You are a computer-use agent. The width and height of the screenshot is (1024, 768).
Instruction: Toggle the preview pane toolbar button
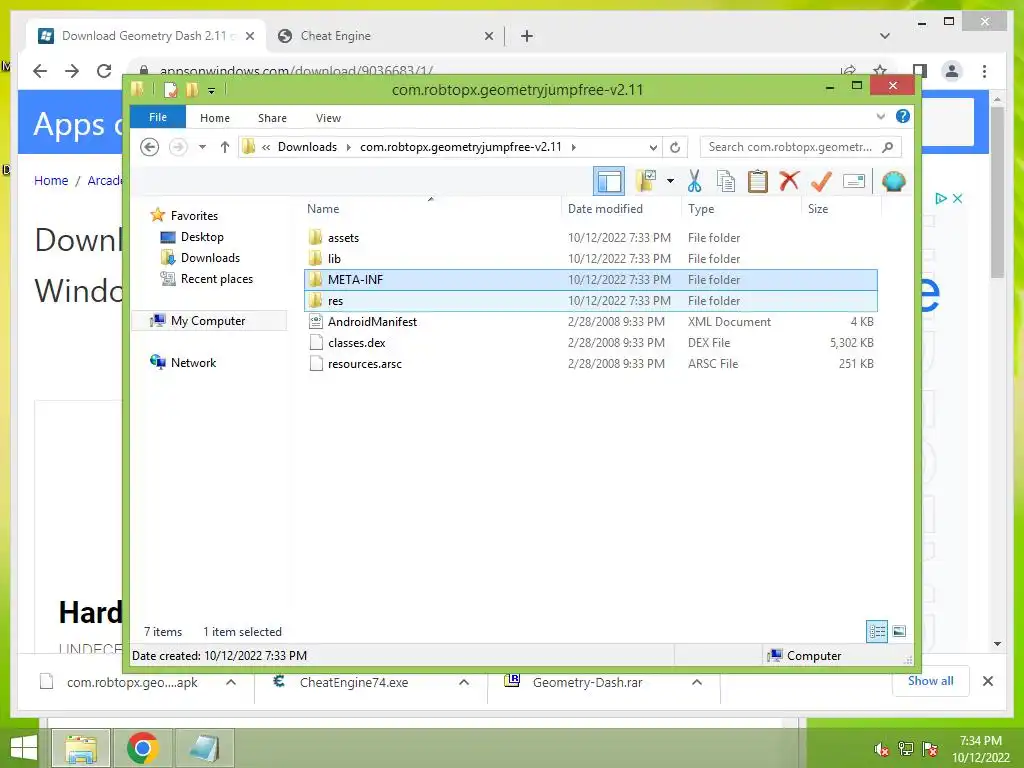[609, 182]
